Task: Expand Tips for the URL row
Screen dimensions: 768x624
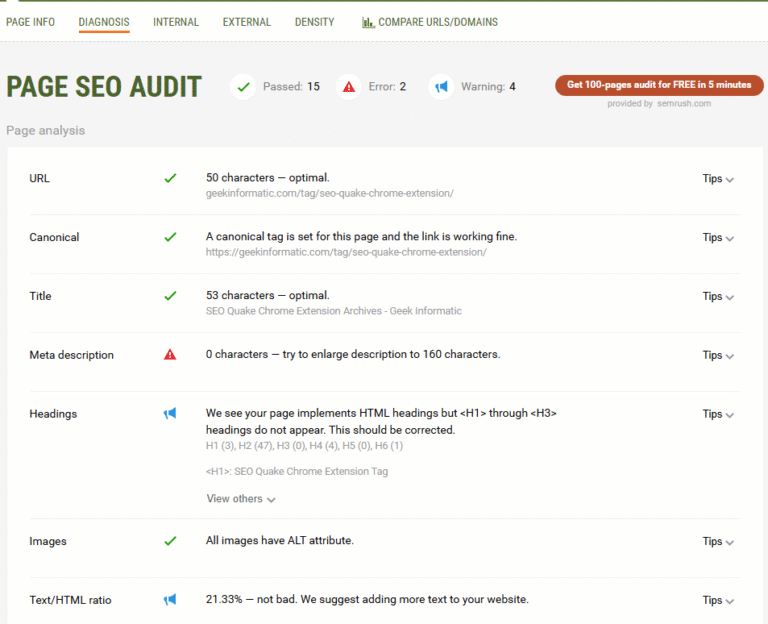Action: (x=718, y=179)
